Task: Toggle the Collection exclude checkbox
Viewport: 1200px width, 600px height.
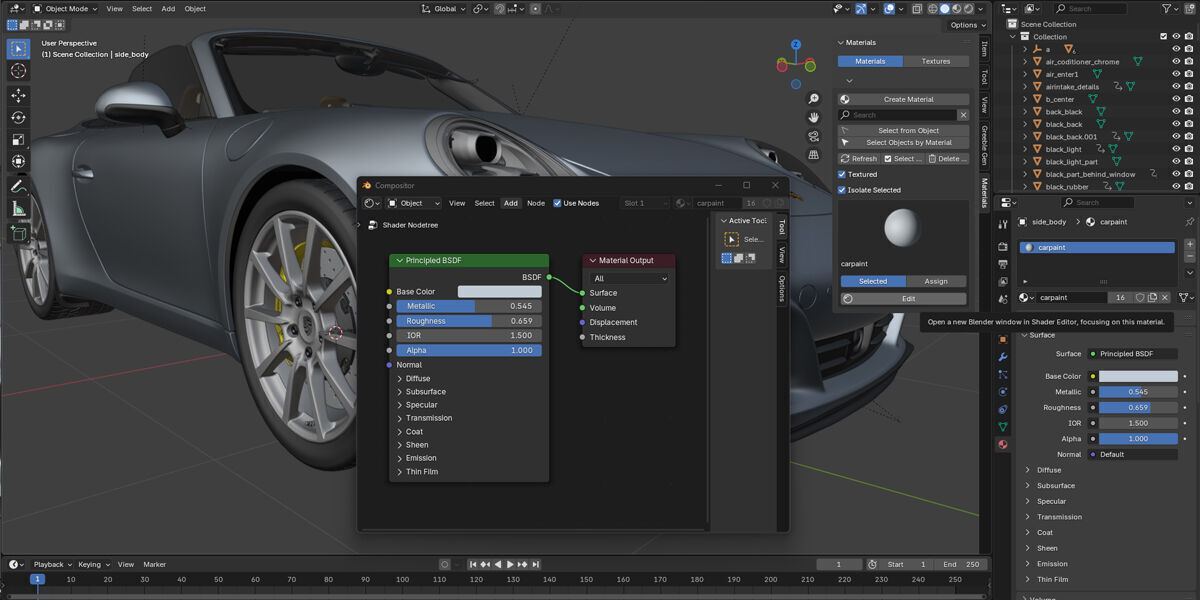Action: coord(1163,37)
